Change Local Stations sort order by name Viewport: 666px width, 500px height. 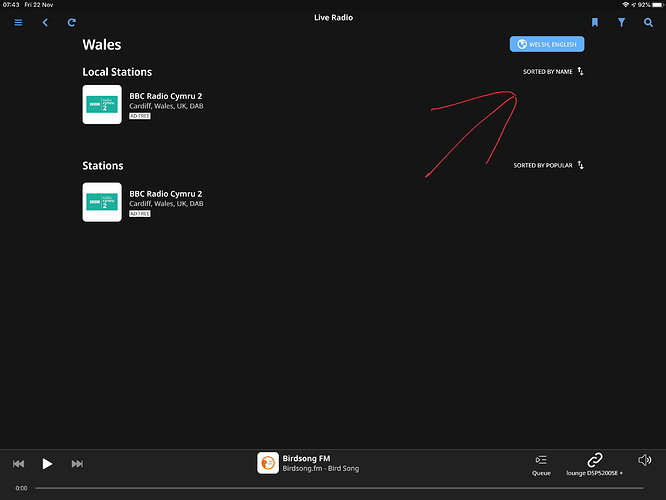coord(553,71)
